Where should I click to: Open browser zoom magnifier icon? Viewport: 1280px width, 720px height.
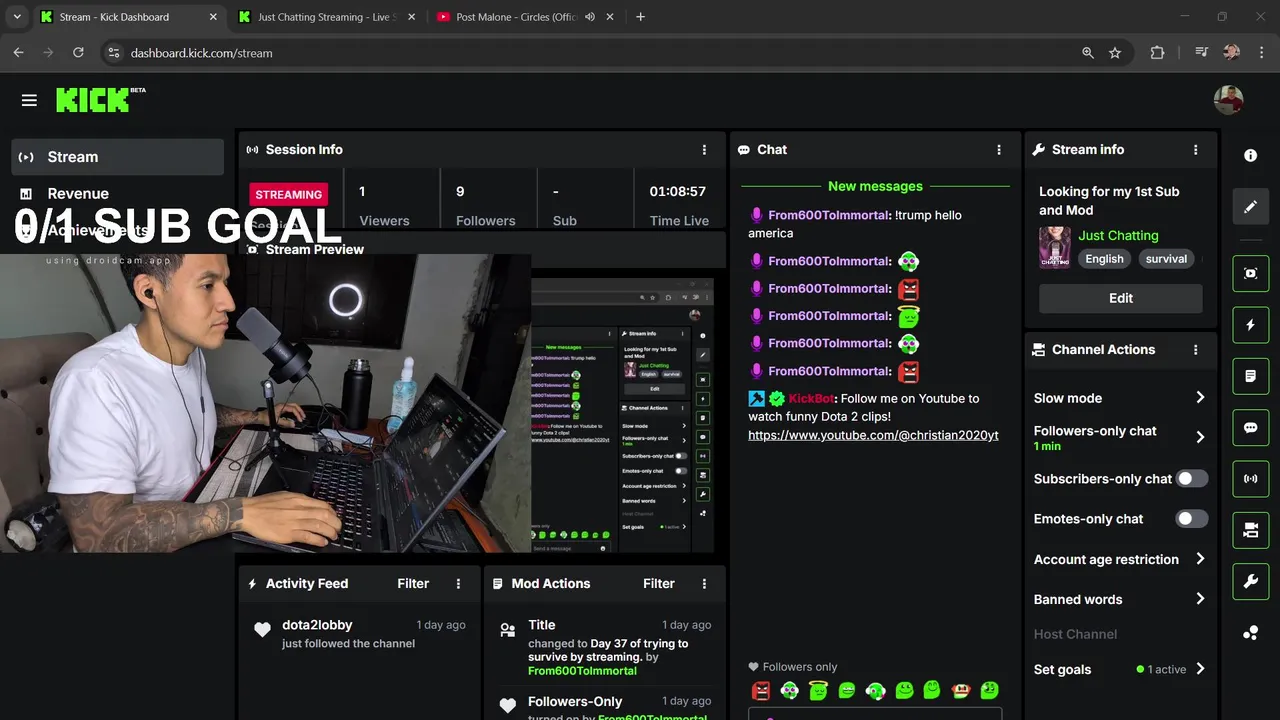click(1088, 53)
